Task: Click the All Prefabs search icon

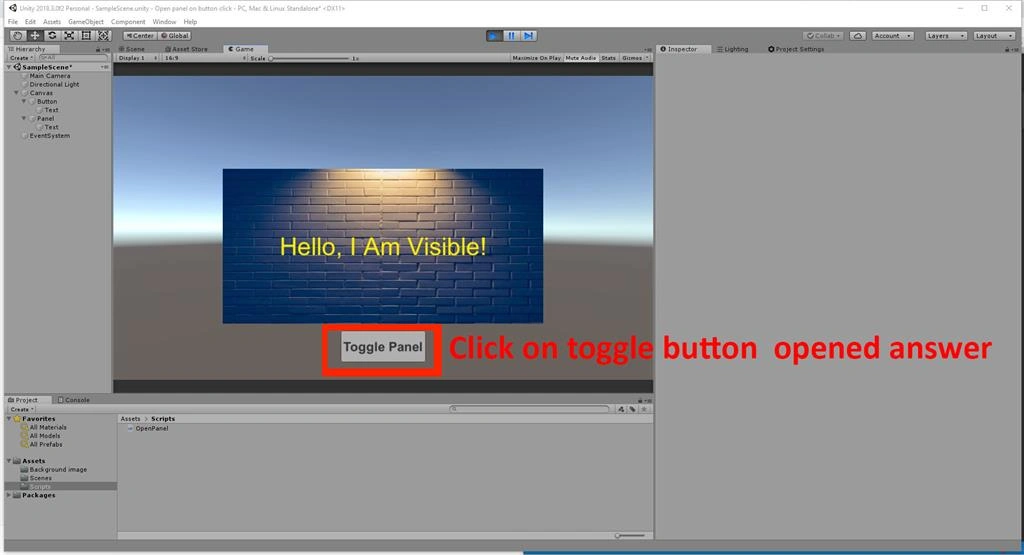Action: [24, 445]
